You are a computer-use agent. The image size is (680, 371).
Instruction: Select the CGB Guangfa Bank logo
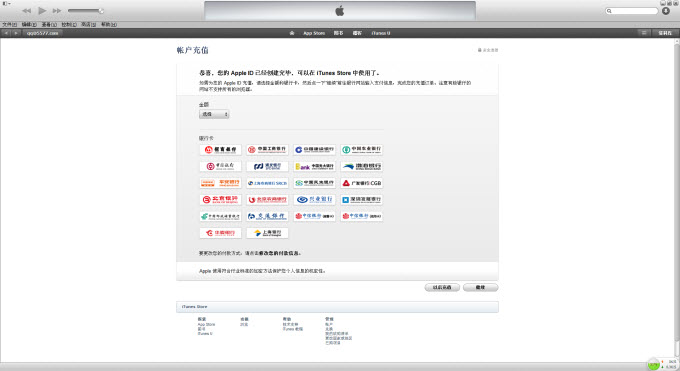click(362, 183)
